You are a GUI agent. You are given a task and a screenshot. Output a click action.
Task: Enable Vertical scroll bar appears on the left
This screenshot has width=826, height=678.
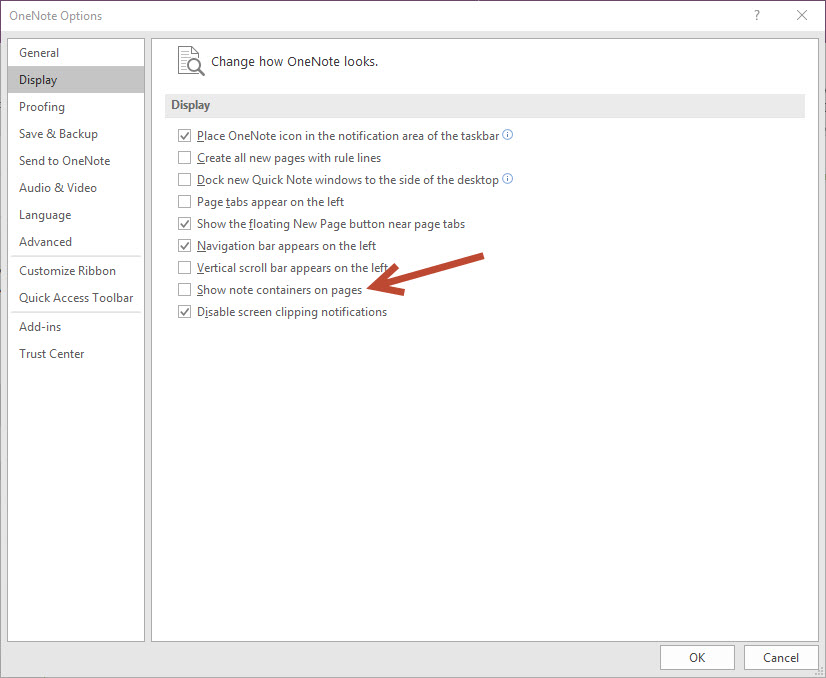point(184,268)
